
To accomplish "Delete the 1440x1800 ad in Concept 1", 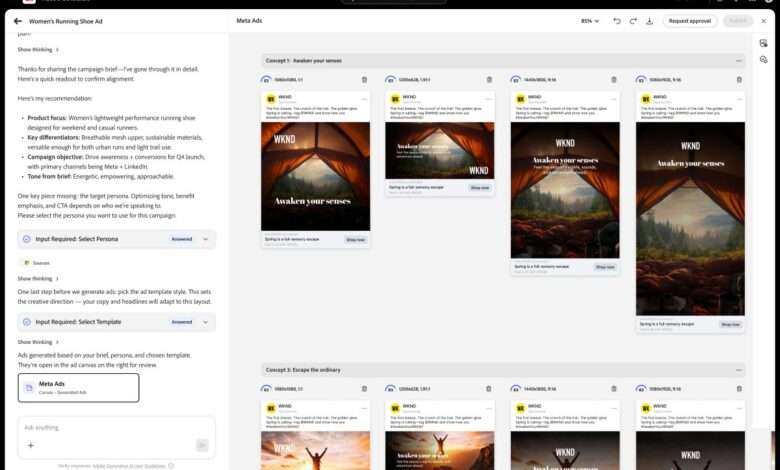I will click(x=614, y=80).
